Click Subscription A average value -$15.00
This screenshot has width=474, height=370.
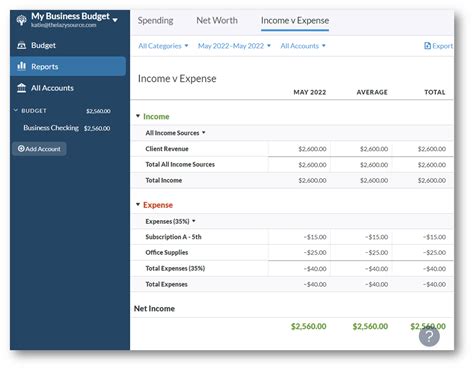(x=377, y=237)
